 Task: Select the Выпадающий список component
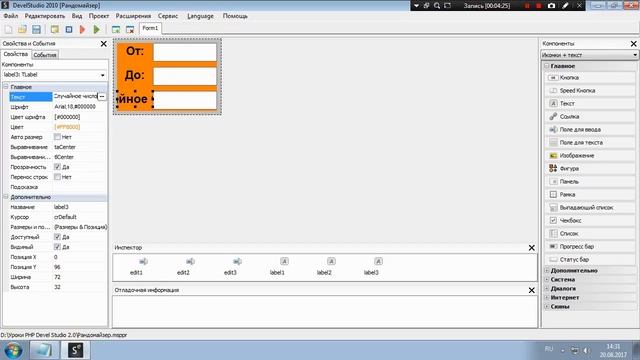click(x=590, y=208)
